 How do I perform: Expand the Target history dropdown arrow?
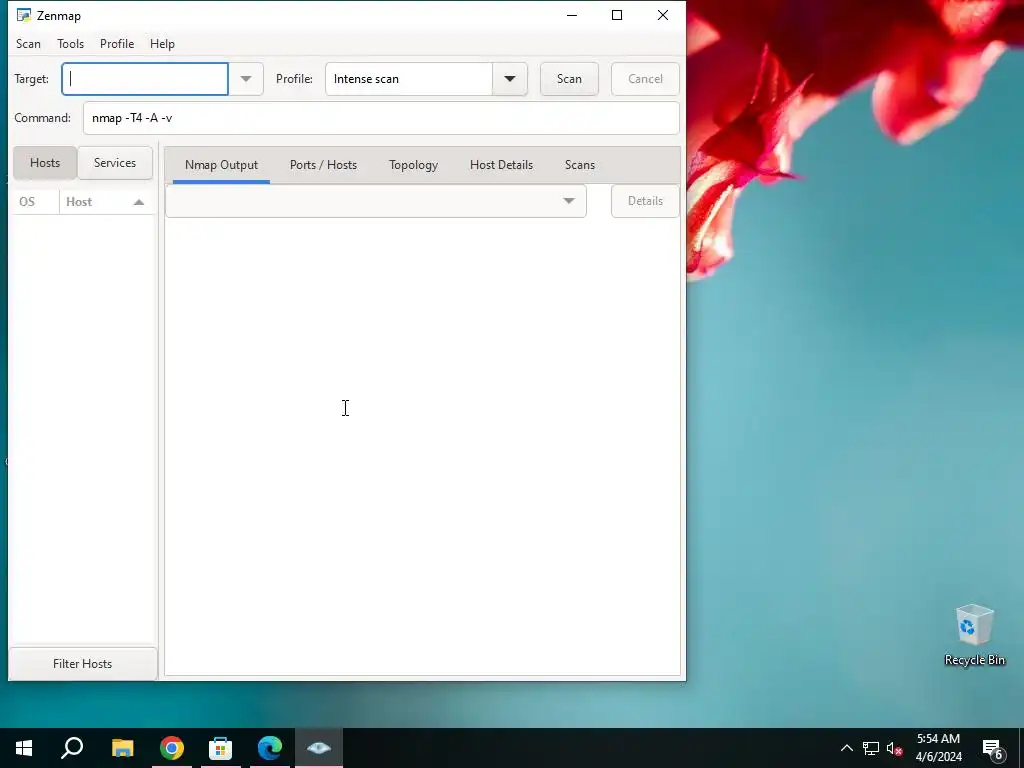246,79
